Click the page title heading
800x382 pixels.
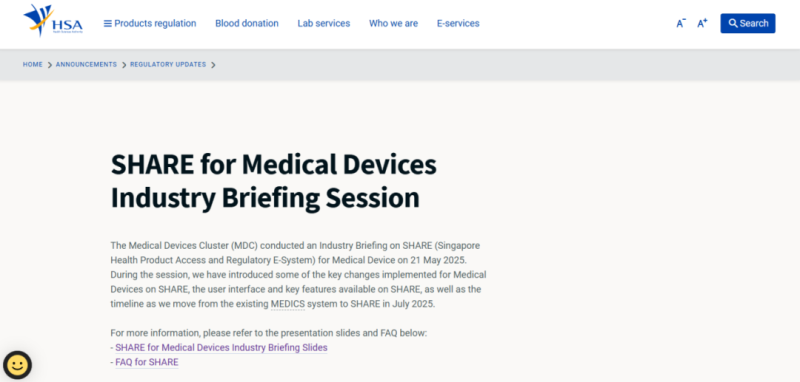point(273,181)
